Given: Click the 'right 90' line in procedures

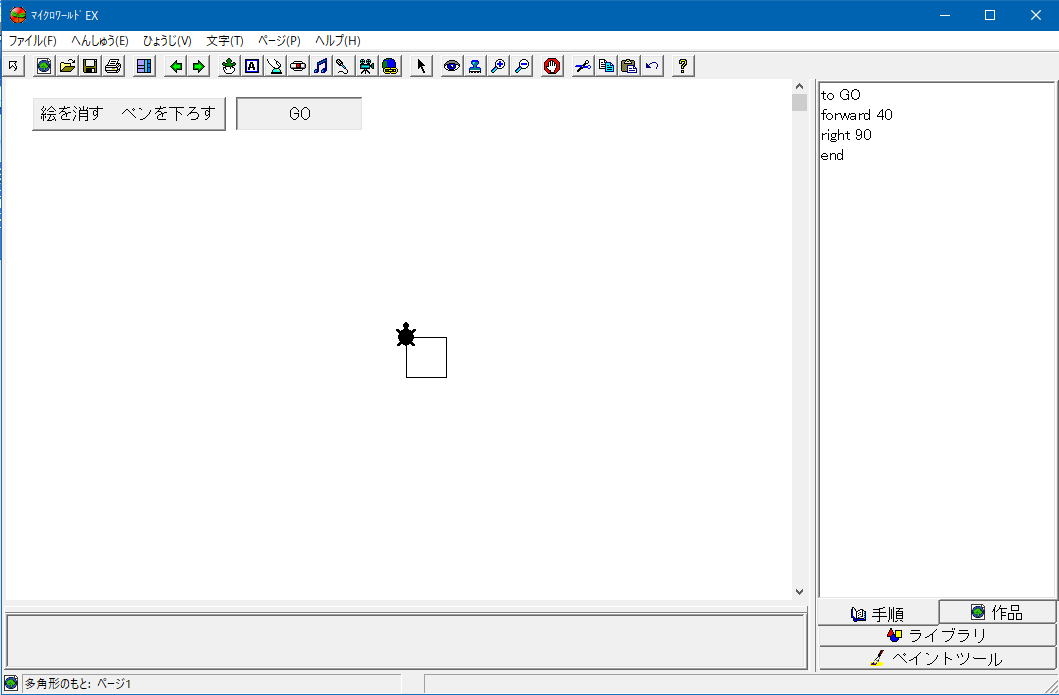Looking at the screenshot, I should pyautogui.click(x=846, y=135).
